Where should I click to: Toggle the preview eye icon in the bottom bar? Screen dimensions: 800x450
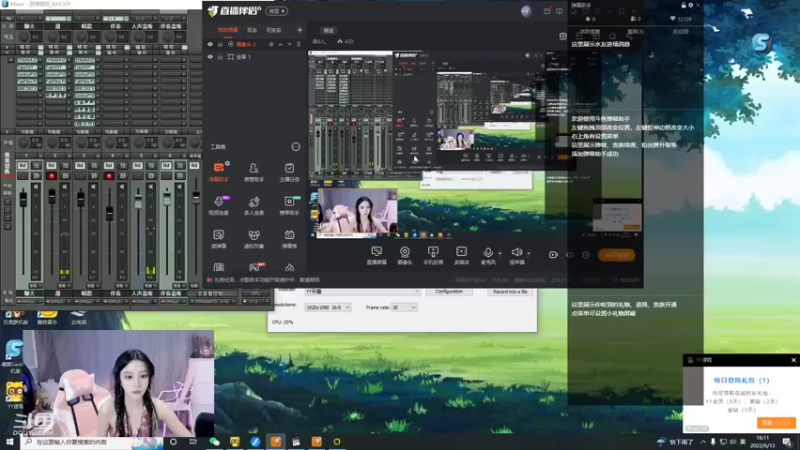(570, 255)
